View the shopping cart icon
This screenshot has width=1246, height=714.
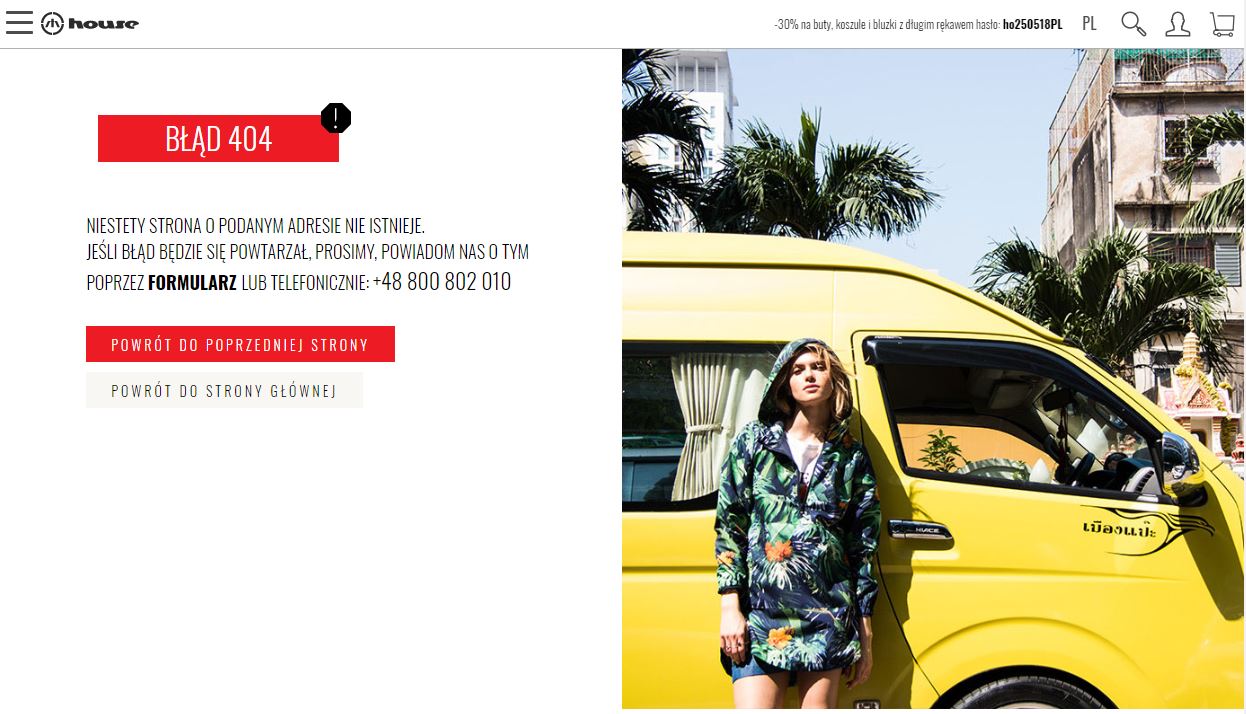click(x=1222, y=24)
